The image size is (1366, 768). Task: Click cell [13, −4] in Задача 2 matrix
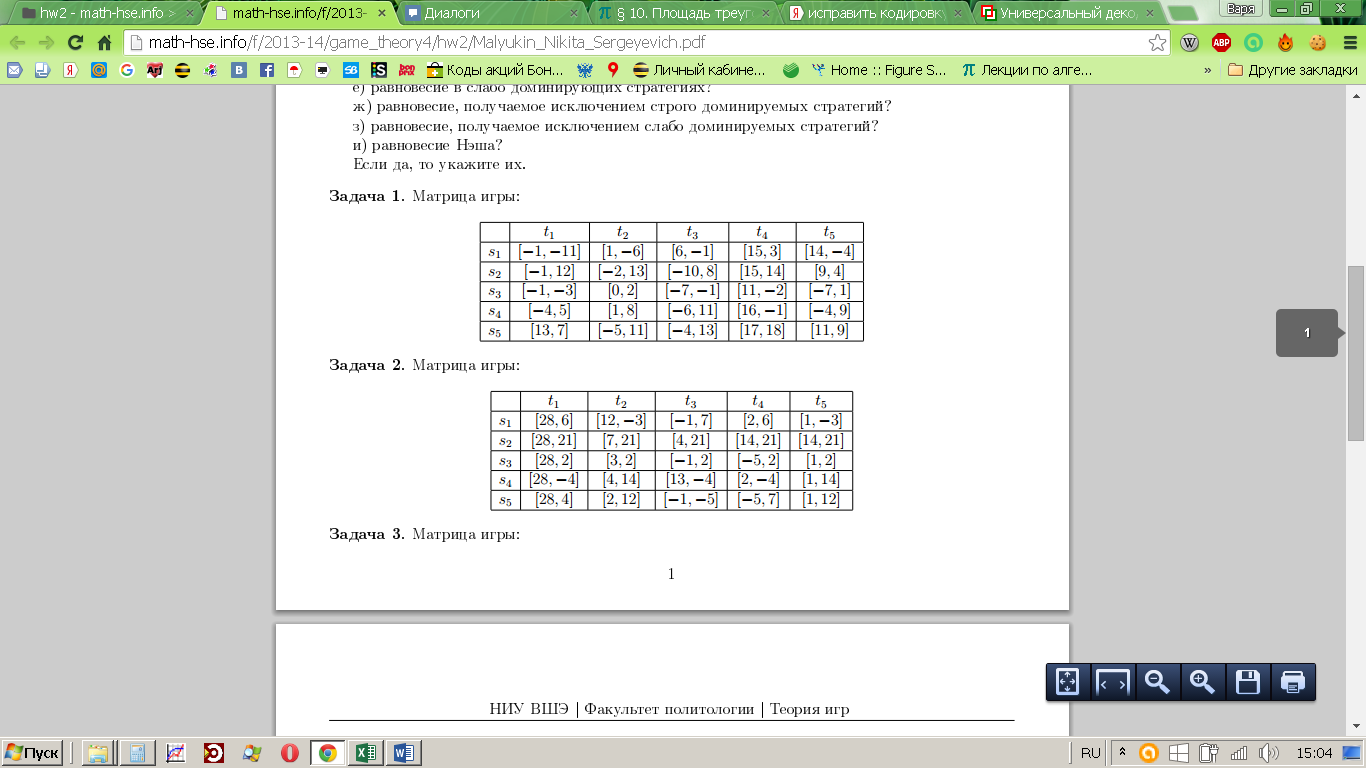691,480
